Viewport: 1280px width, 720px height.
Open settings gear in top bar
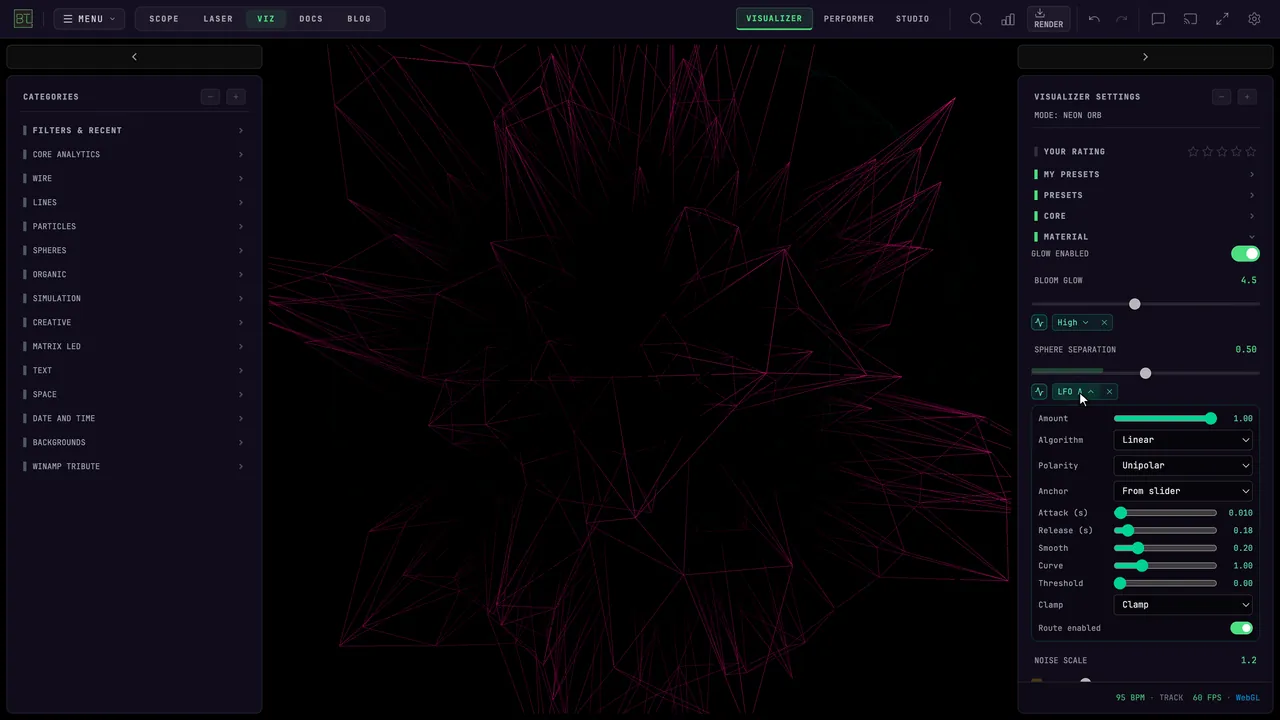[1254, 19]
